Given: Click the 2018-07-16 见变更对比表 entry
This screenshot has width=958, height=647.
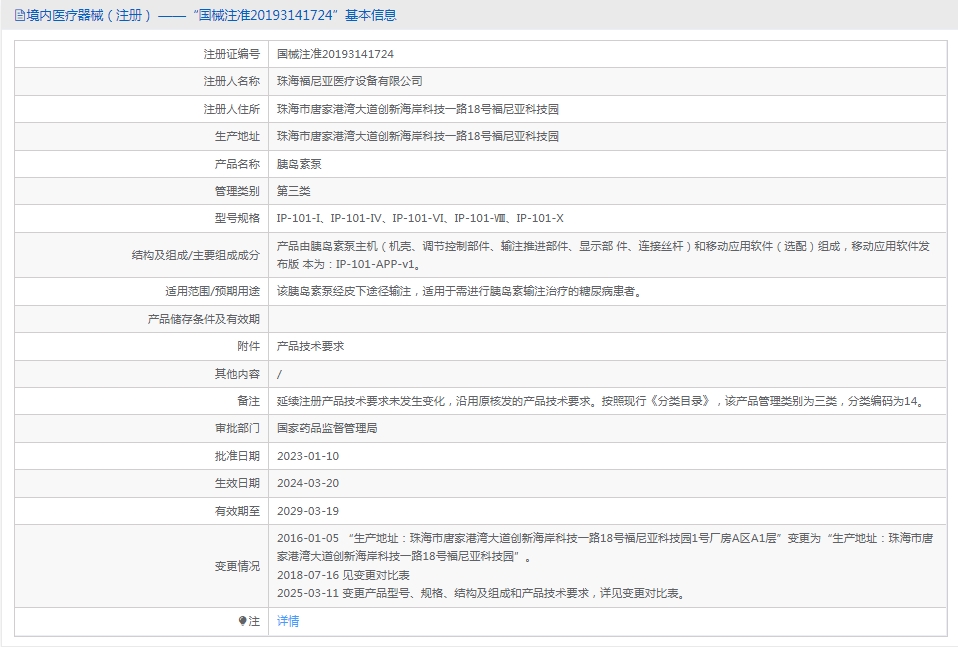Looking at the screenshot, I should (x=343, y=576).
